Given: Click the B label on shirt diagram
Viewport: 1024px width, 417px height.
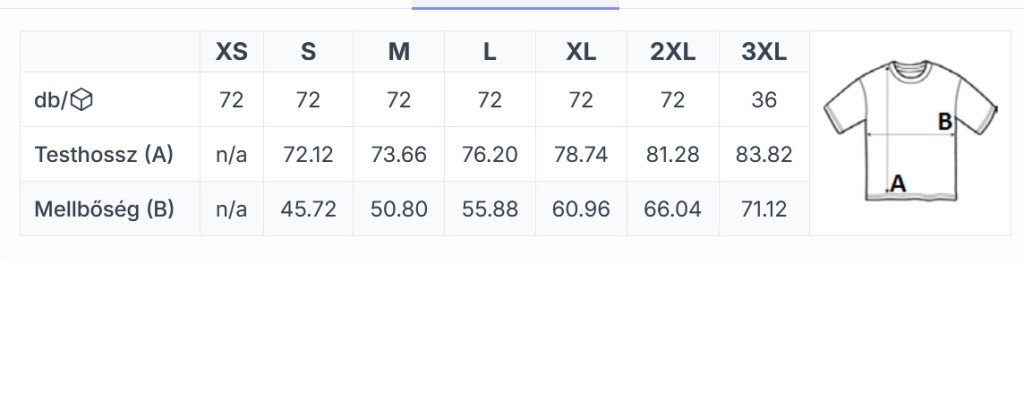Looking at the screenshot, I should pos(945,121).
